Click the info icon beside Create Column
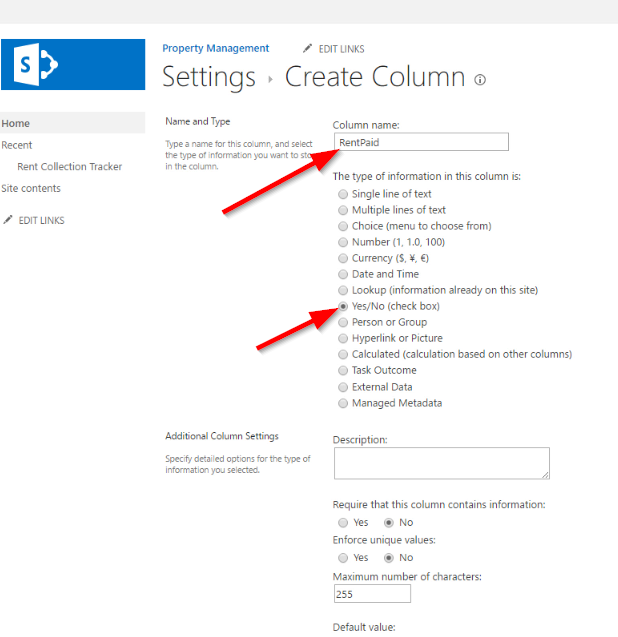Screen dimensions: 618x637 (480, 80)
